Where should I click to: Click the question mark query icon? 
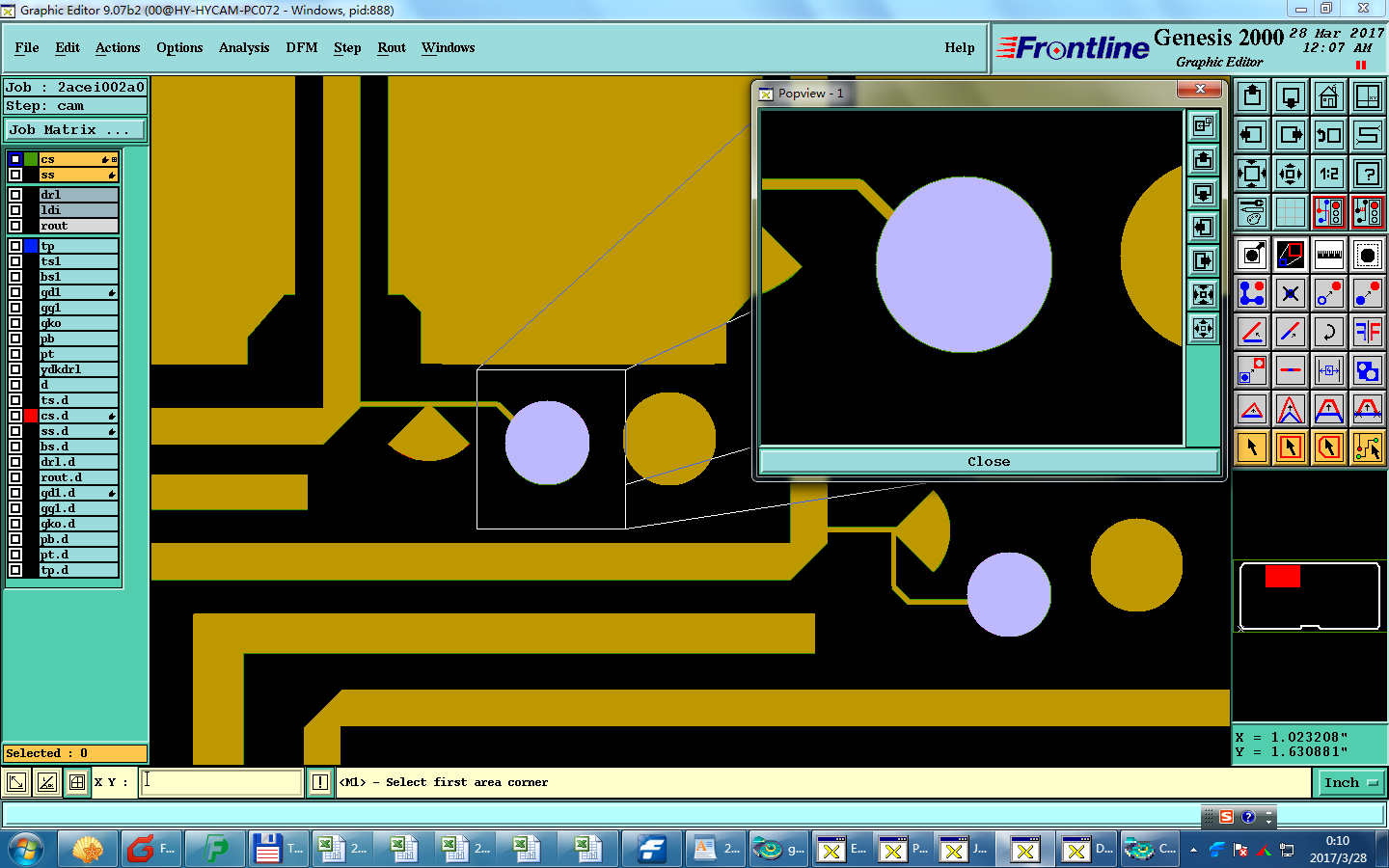1367,174
